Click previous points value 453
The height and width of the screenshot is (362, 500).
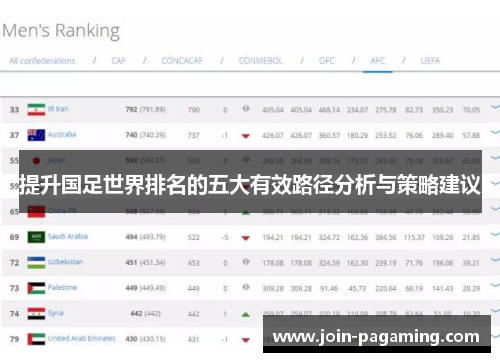click(x=193, y=263)
